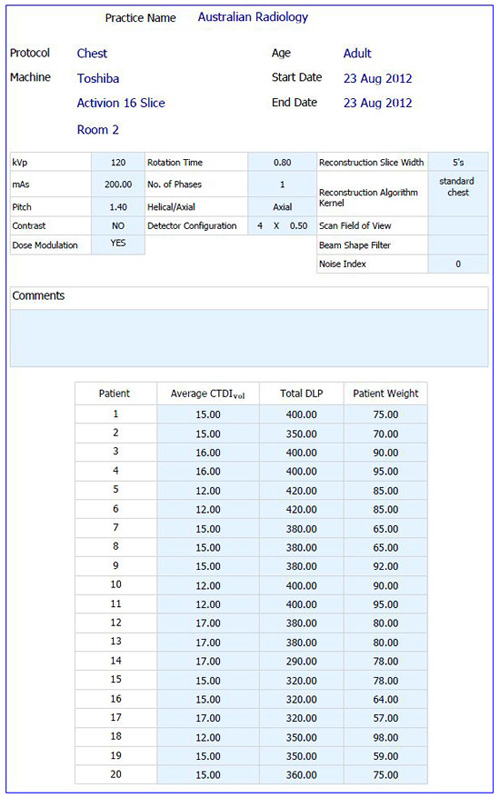500x798 pixels.
Task: Click the Noise Index value field
Action: [x=458, y=264]
